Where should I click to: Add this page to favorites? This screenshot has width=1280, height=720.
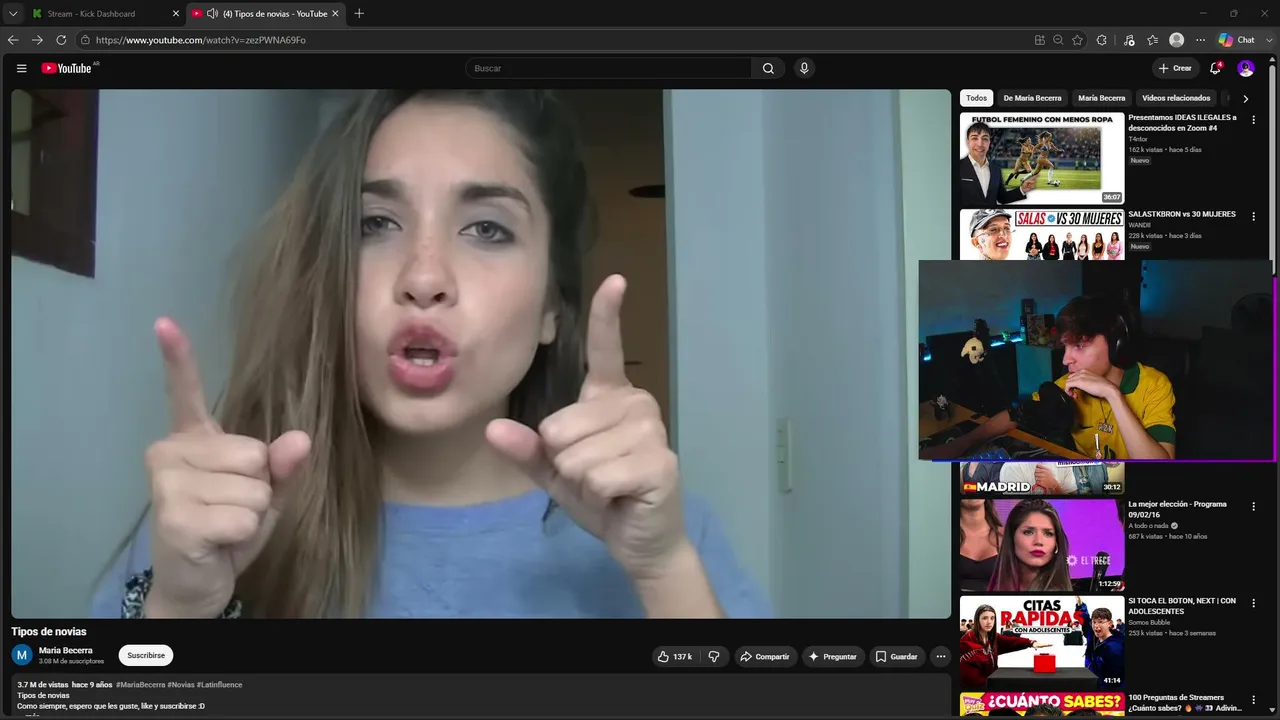[1077, 40]
